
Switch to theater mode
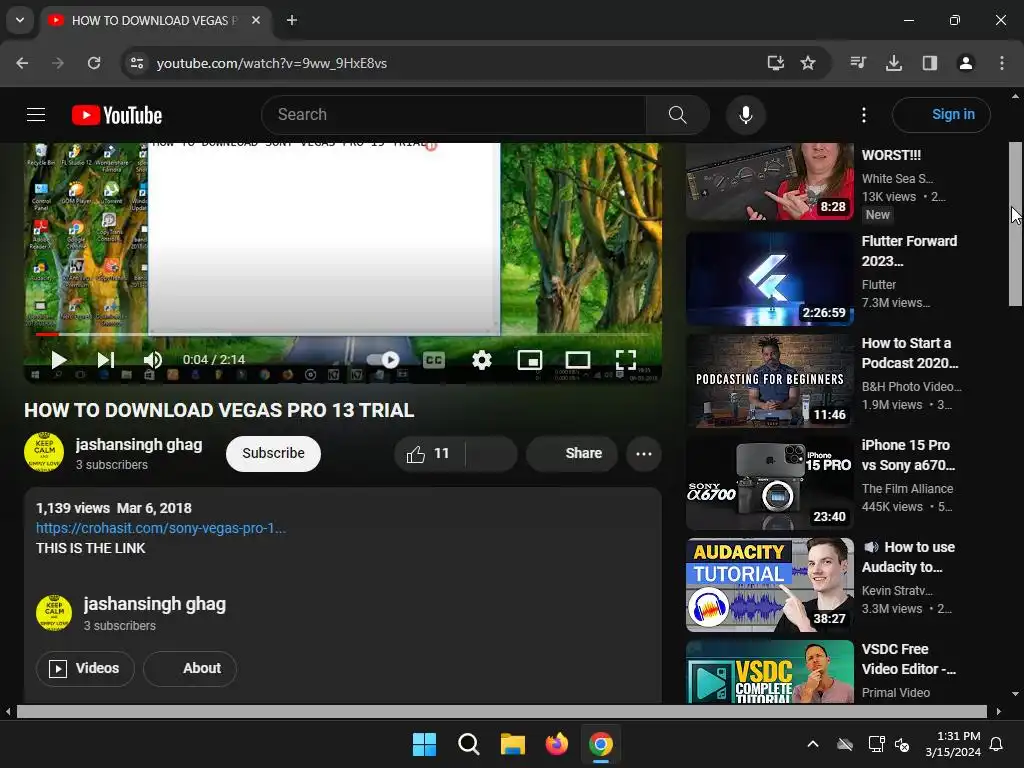tap(577, 360)
